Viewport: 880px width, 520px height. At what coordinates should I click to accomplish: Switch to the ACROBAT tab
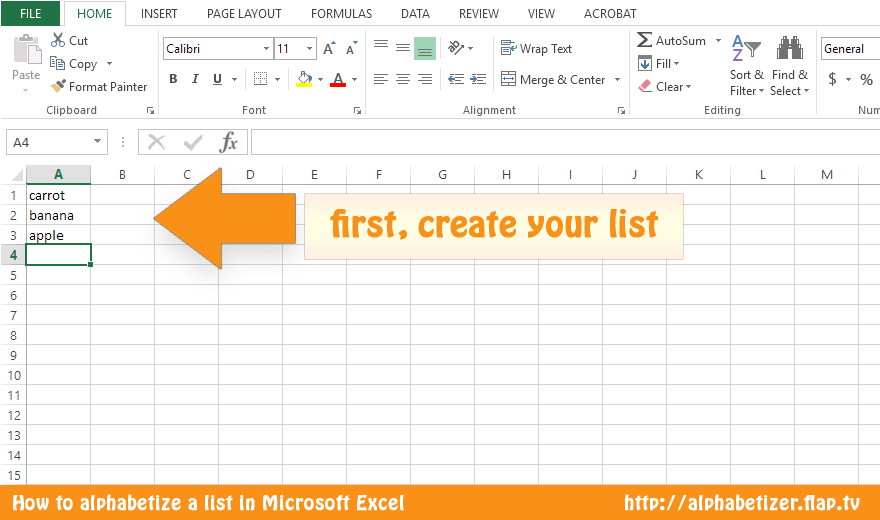point(610,13)
